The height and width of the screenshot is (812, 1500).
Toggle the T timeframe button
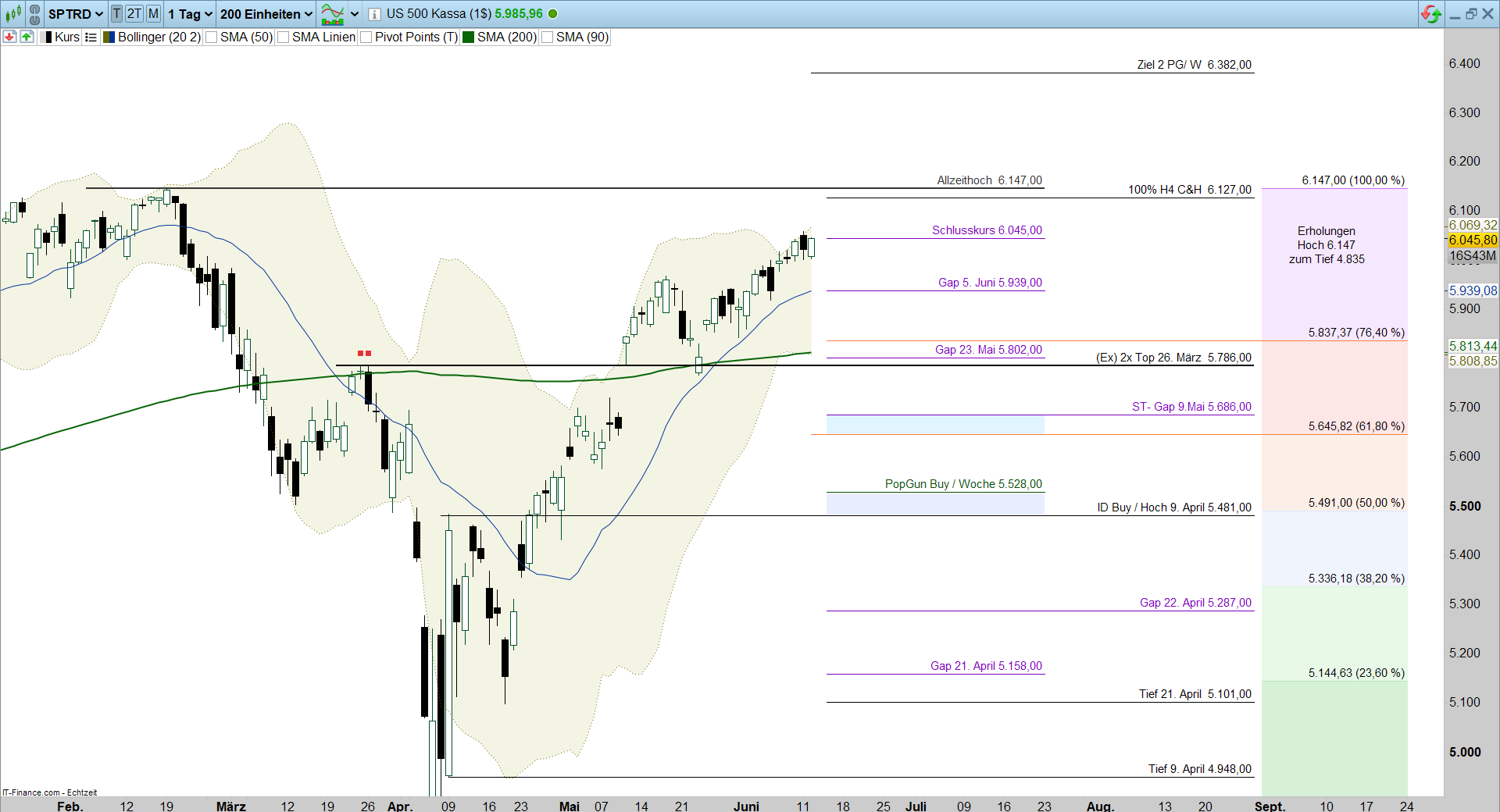pos(116,13)
